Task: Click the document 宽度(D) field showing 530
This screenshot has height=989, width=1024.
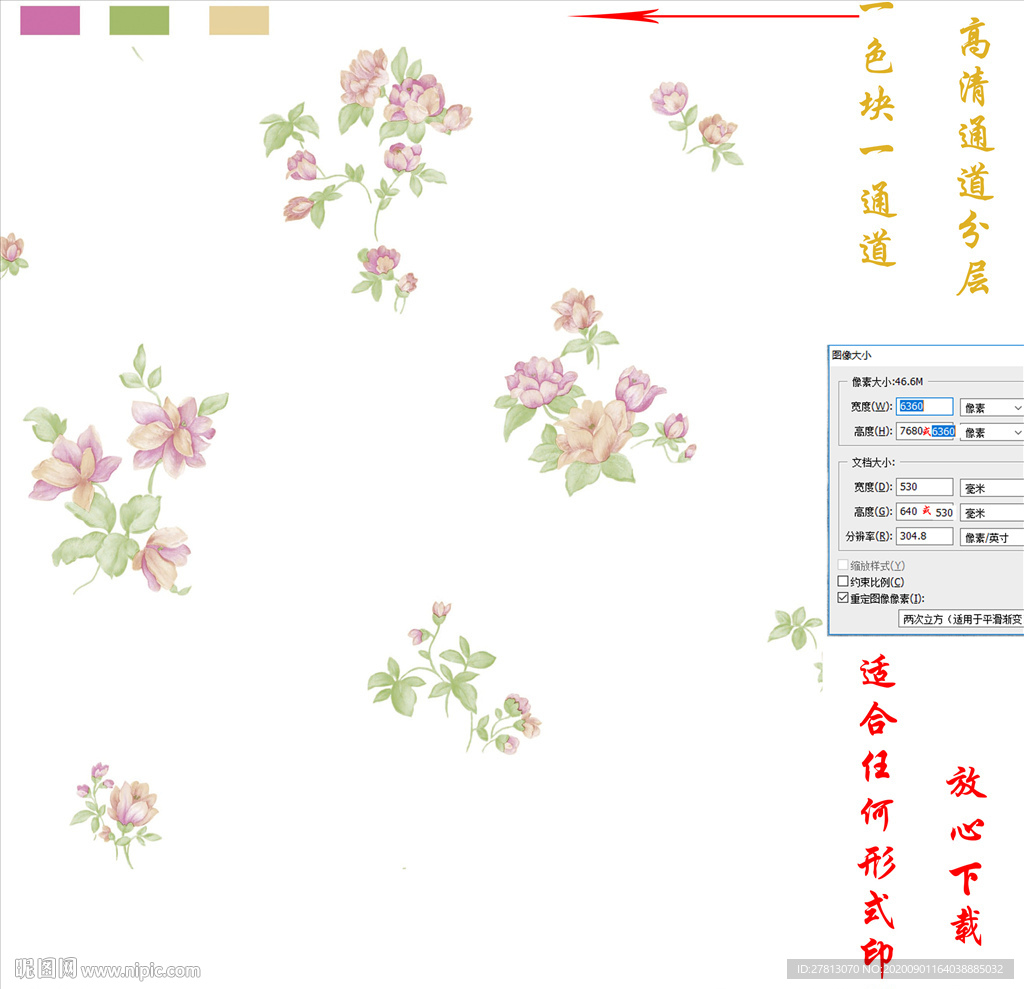Action: (x=924, y=485)
